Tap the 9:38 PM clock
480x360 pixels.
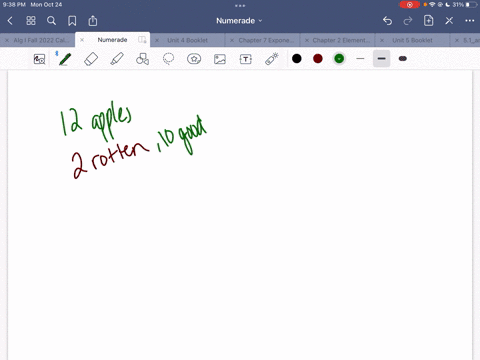pos(14,5)
